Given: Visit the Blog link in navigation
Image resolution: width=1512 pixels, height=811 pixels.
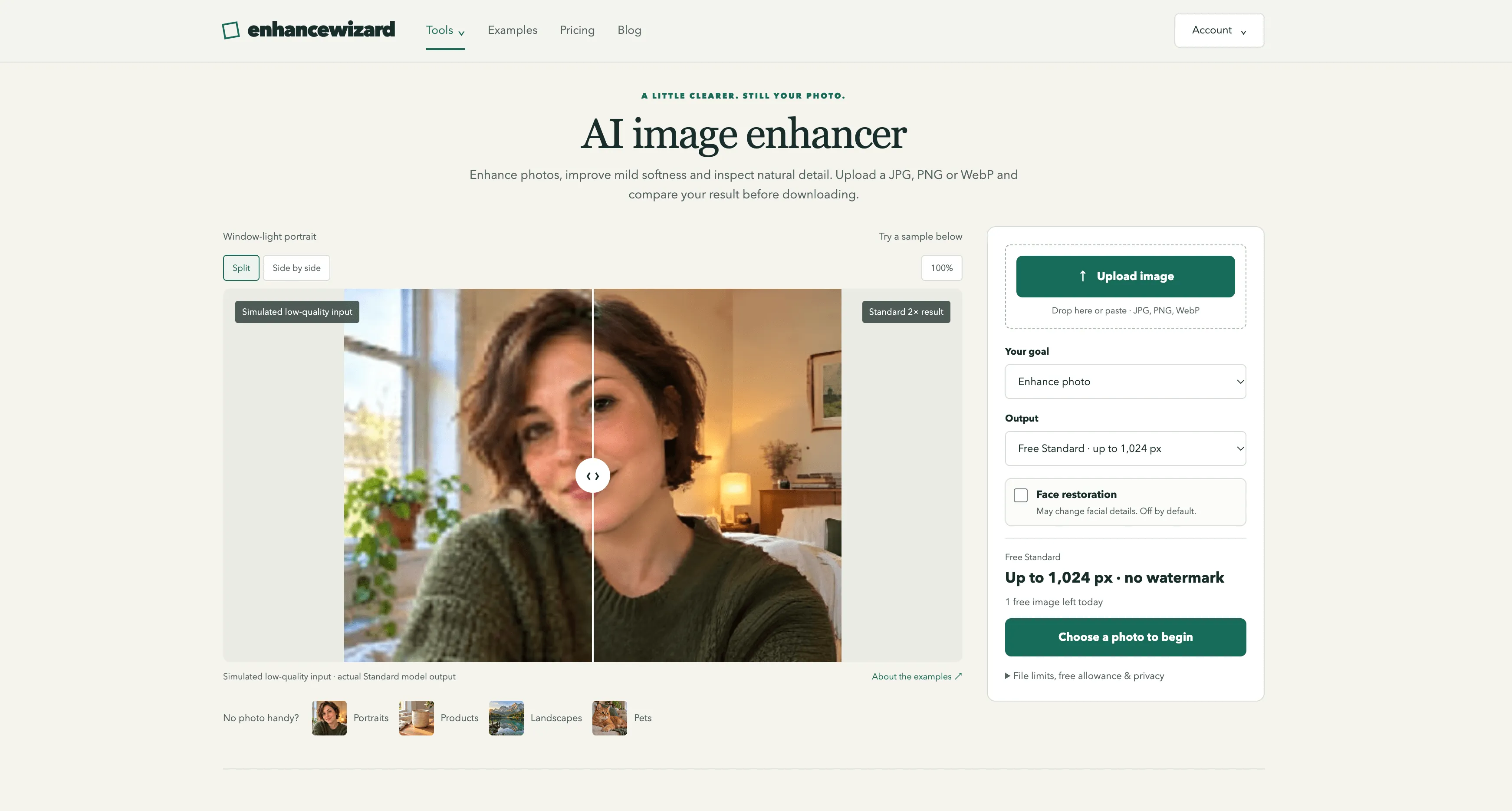Looking at the screenshot, I should [629, 30].
